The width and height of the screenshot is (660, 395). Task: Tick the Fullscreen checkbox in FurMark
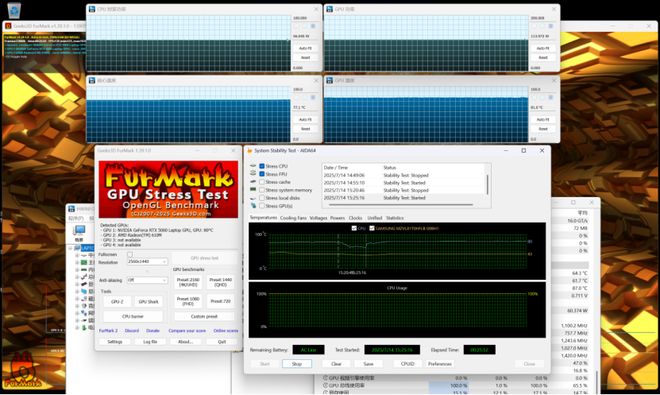[130, 254]
